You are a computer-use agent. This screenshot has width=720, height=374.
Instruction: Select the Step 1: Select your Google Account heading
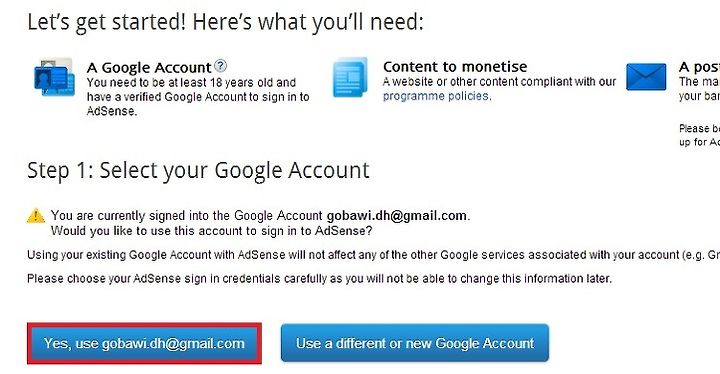[198, 170]
